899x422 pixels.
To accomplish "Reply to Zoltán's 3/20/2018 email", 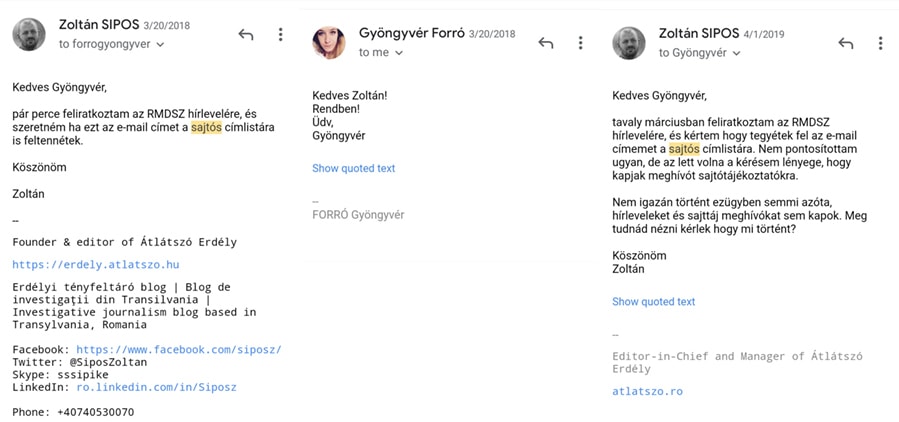I will [x=245, y=34].
